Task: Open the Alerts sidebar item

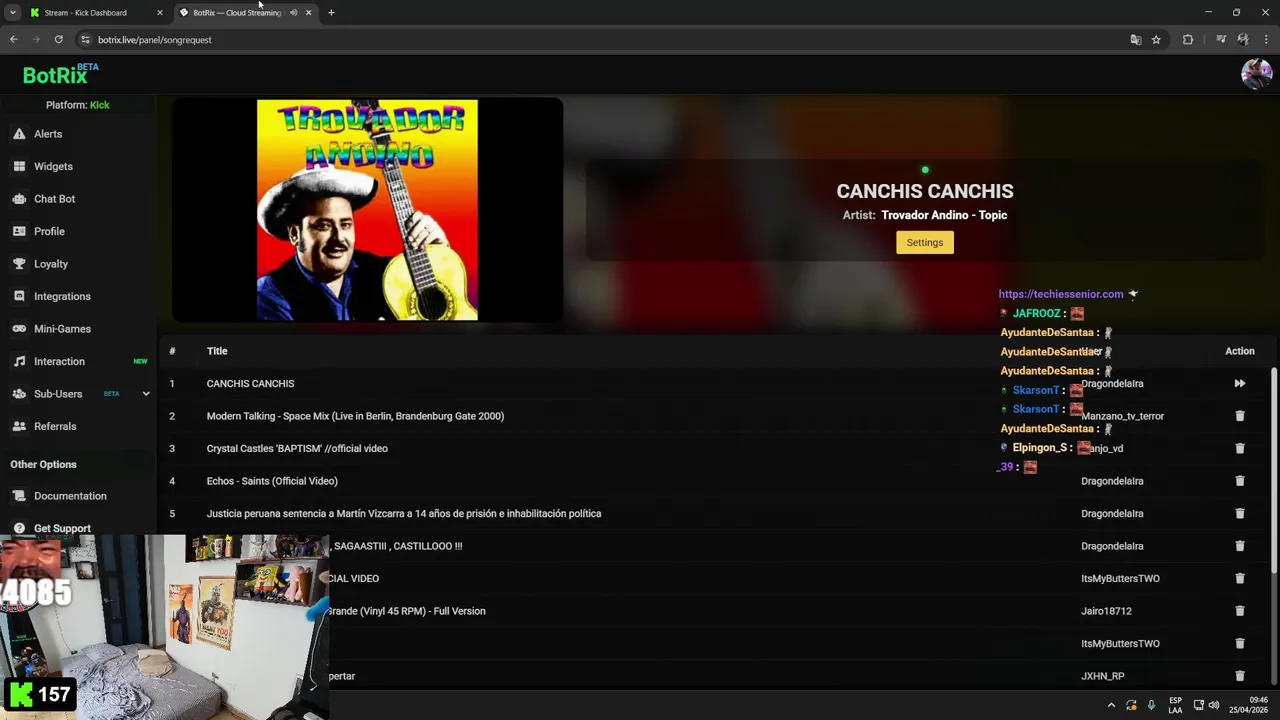Action: coord(48,134)
